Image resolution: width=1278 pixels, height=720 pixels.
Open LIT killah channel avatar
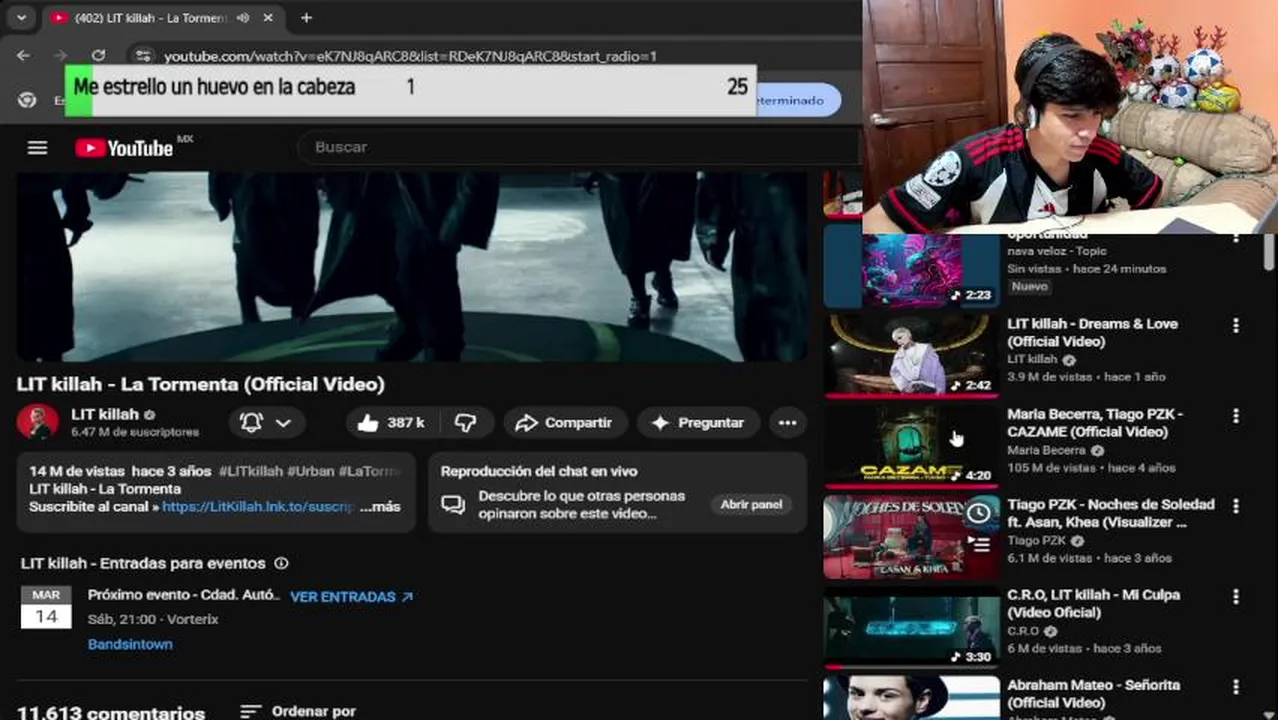click(x=37, y=422)
